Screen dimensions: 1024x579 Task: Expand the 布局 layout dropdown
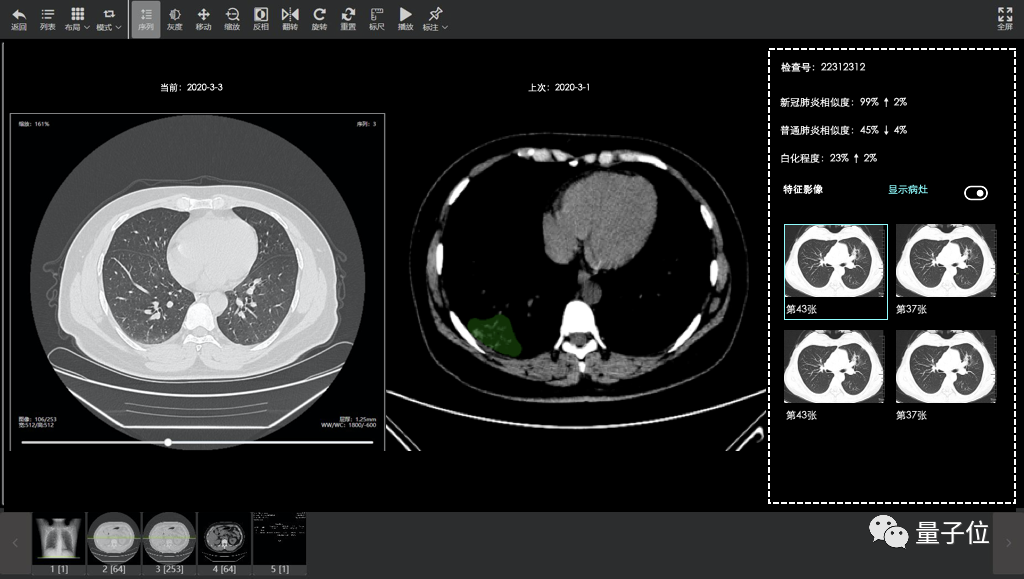tap(77, 19)
